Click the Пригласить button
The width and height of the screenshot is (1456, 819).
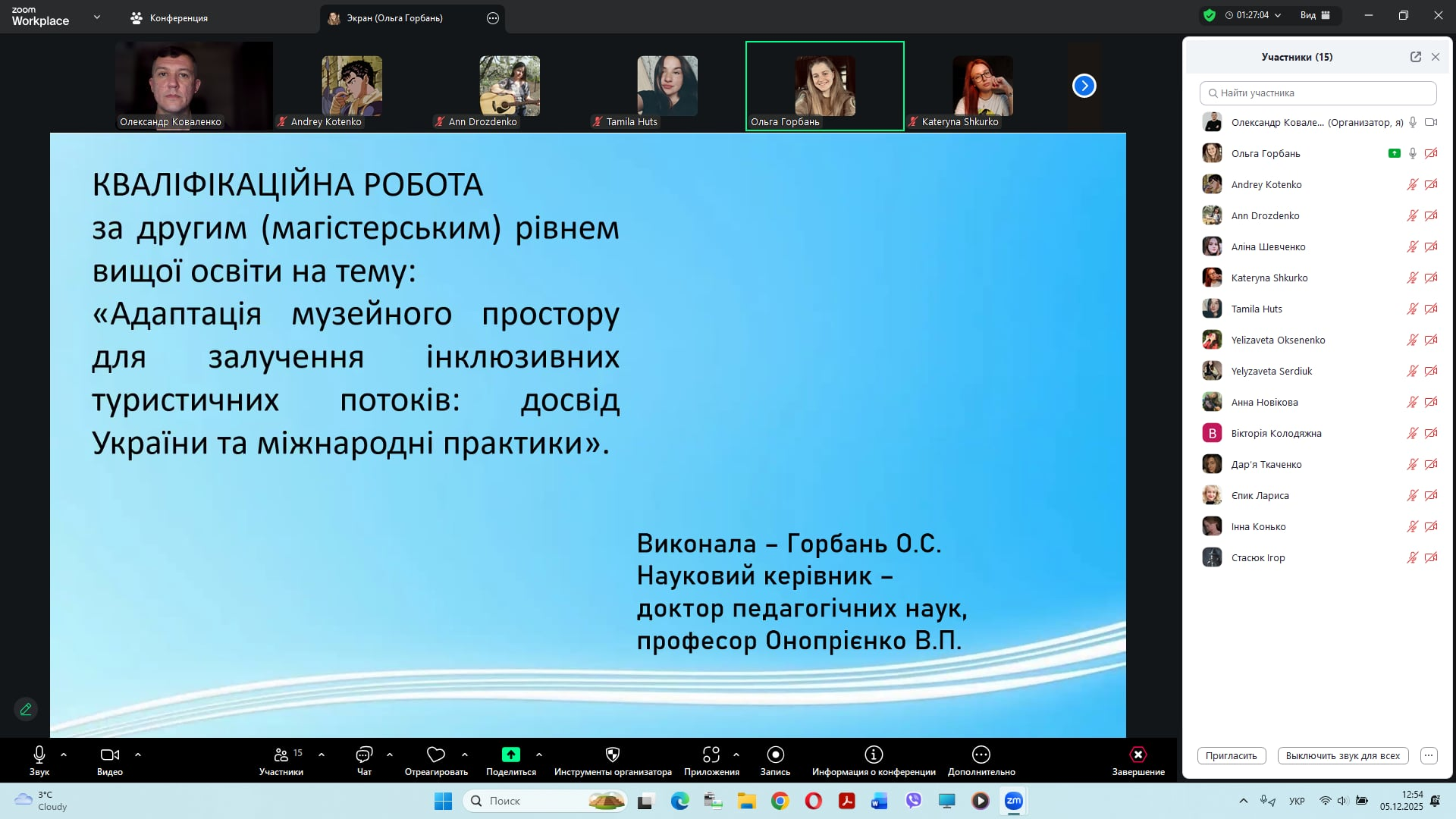click(1231, 755)
